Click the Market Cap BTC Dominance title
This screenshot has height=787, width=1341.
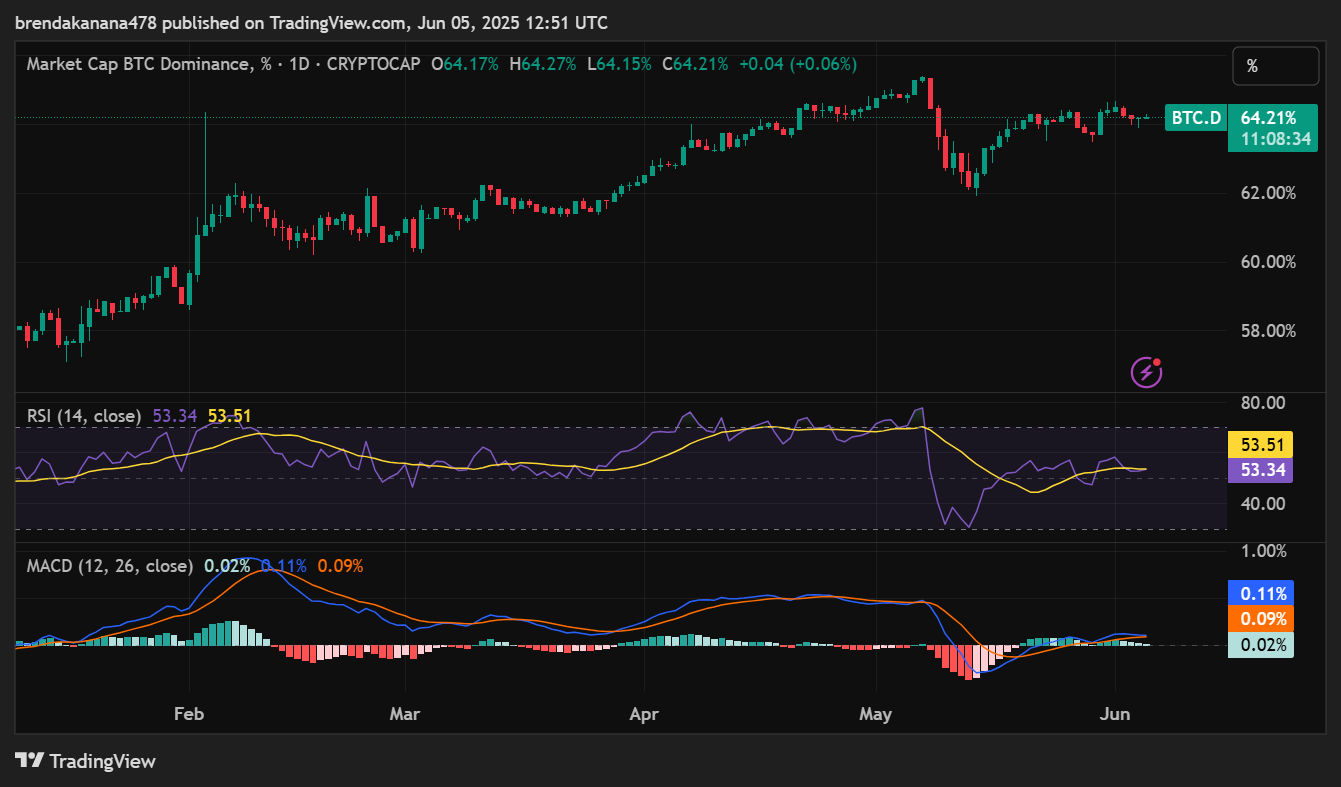(138, 64)
